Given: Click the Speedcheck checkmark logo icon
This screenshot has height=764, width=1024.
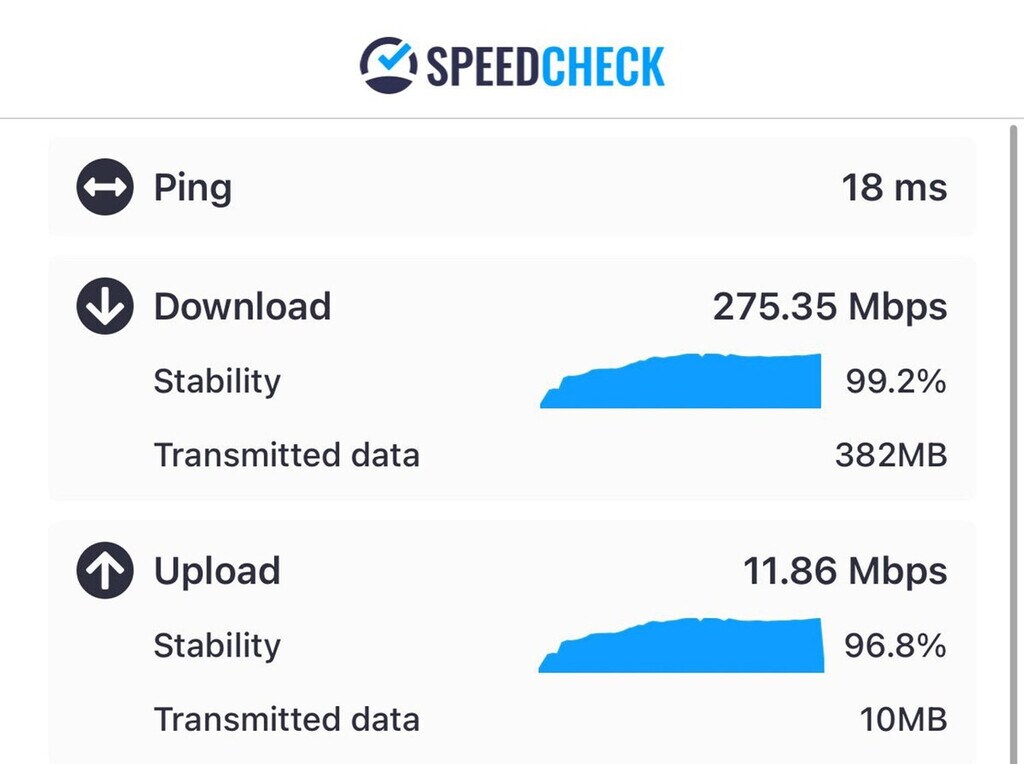Looking at the screenshot, I should 389,65.
